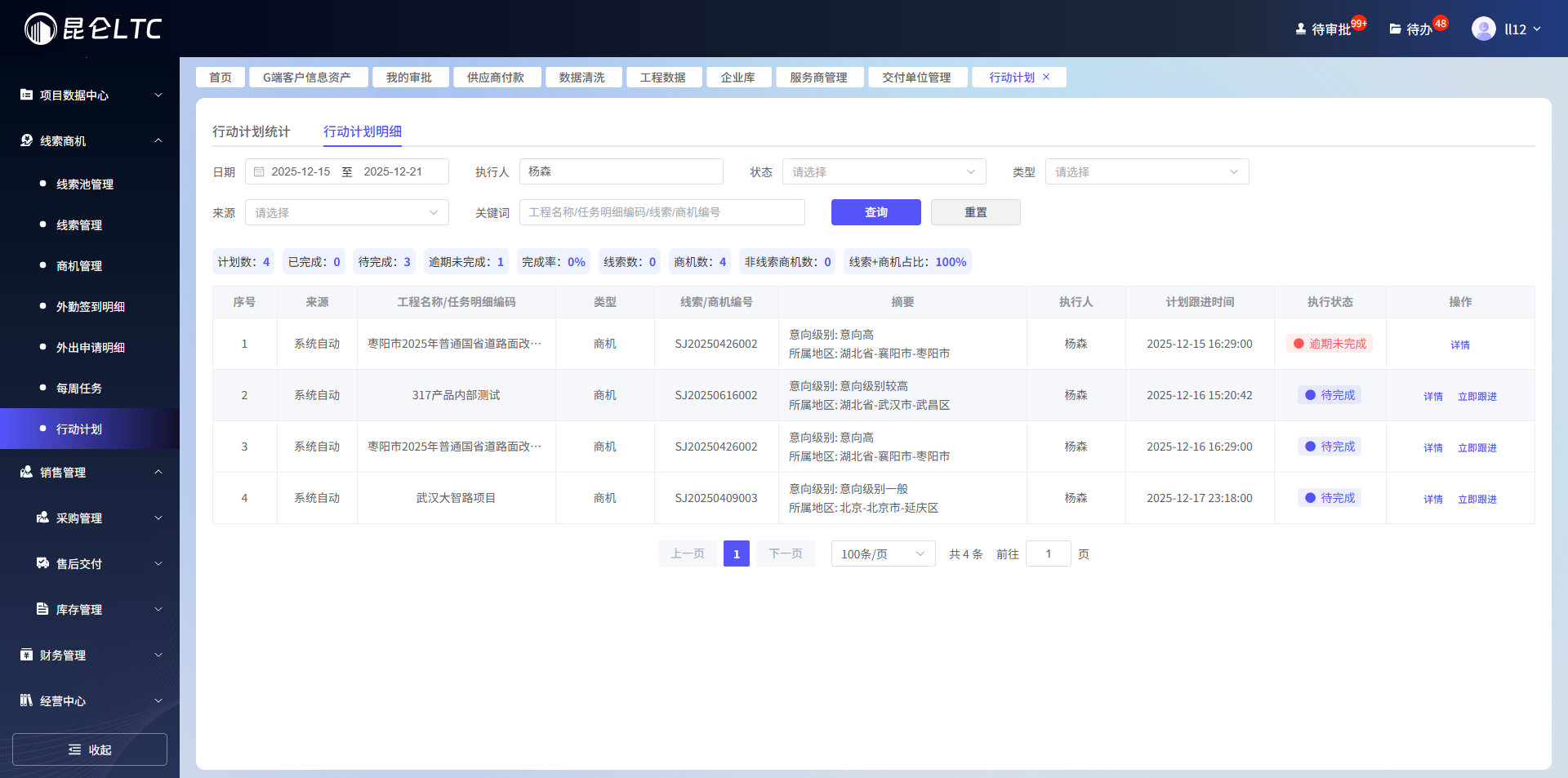This screenshot has height=778, width=1568.
Task: Click the calendar icon in date field
Action: click(259, 171)
